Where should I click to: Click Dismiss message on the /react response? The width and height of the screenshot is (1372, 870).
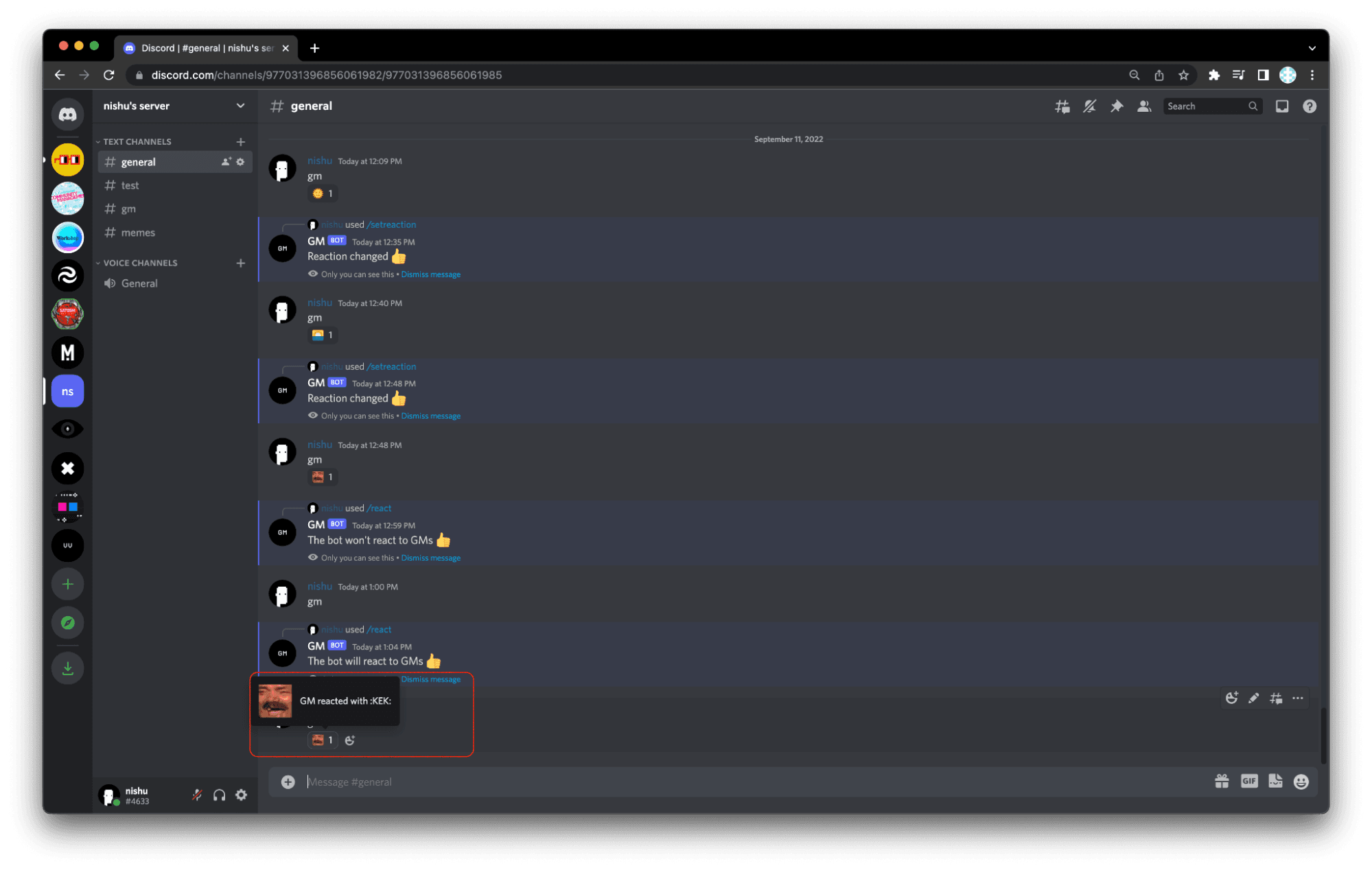coord(432,679)
